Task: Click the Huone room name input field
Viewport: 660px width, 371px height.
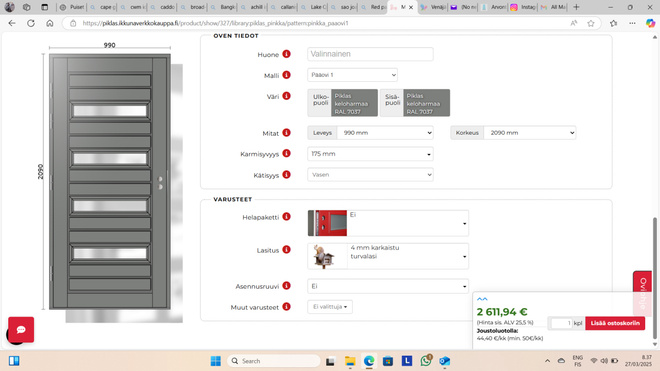Action: 370,54
